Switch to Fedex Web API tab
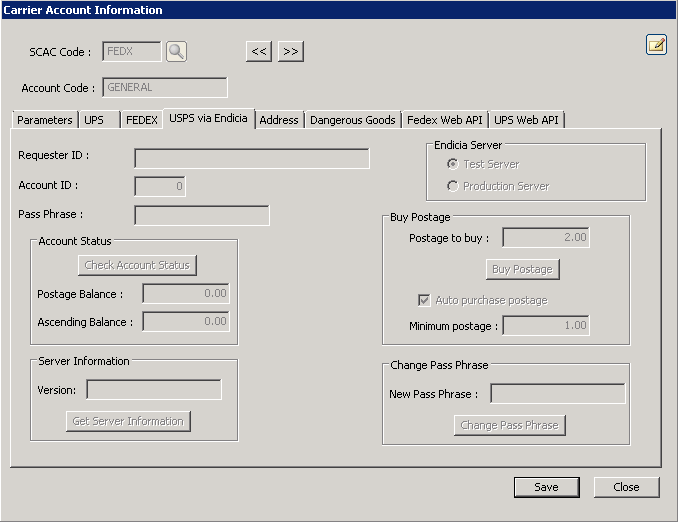 coord(444,120)
